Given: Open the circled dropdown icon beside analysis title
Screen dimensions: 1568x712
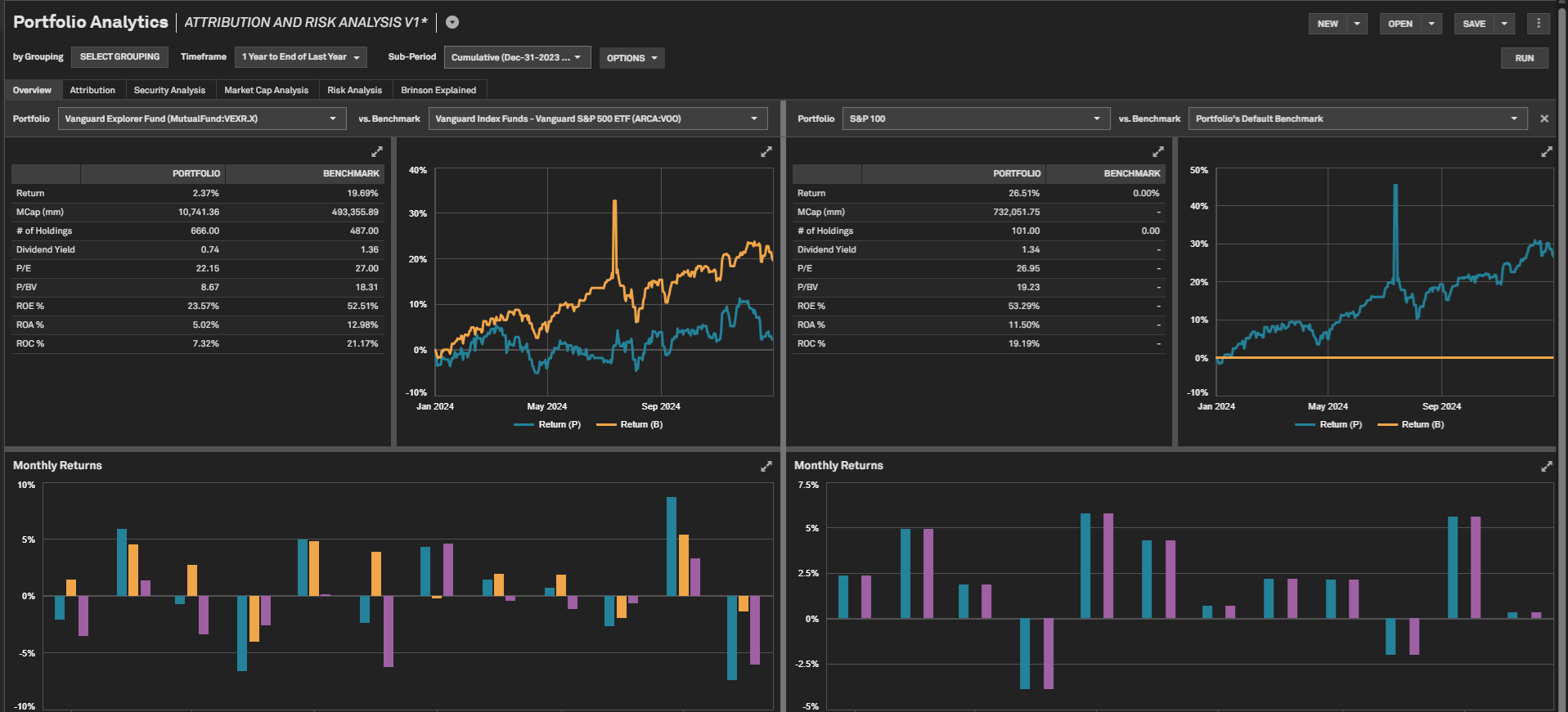Looking at the screenshot, I should tap(452, 23).
